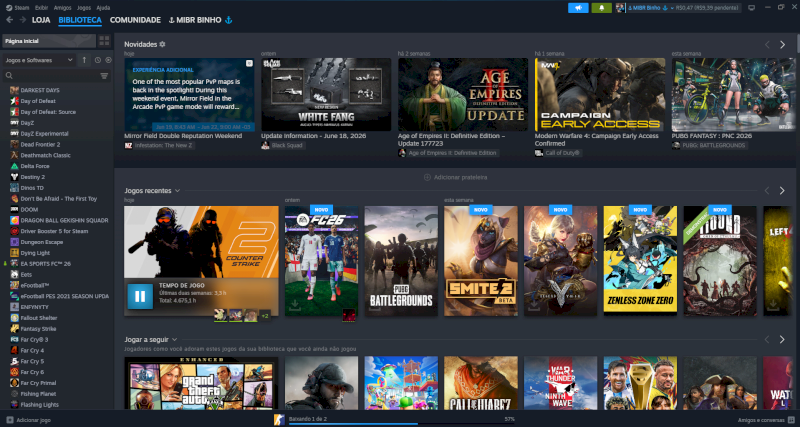The height and width of the screenshot is (427, 800).
Task: Expand Jogos e Softwares dropdown
Action: pyautogui.click(x=39, y=60)
